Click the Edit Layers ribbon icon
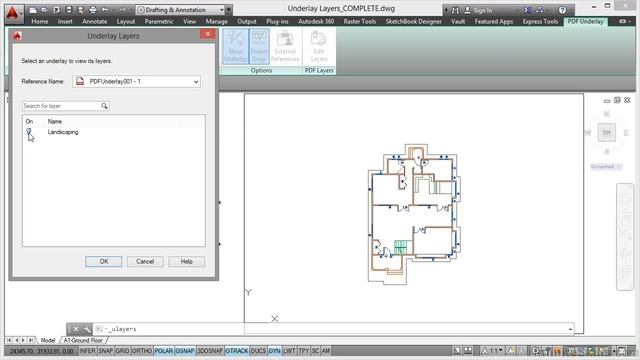Image resolution: width=640 pixels, height=360 pixels. point(319,47)
